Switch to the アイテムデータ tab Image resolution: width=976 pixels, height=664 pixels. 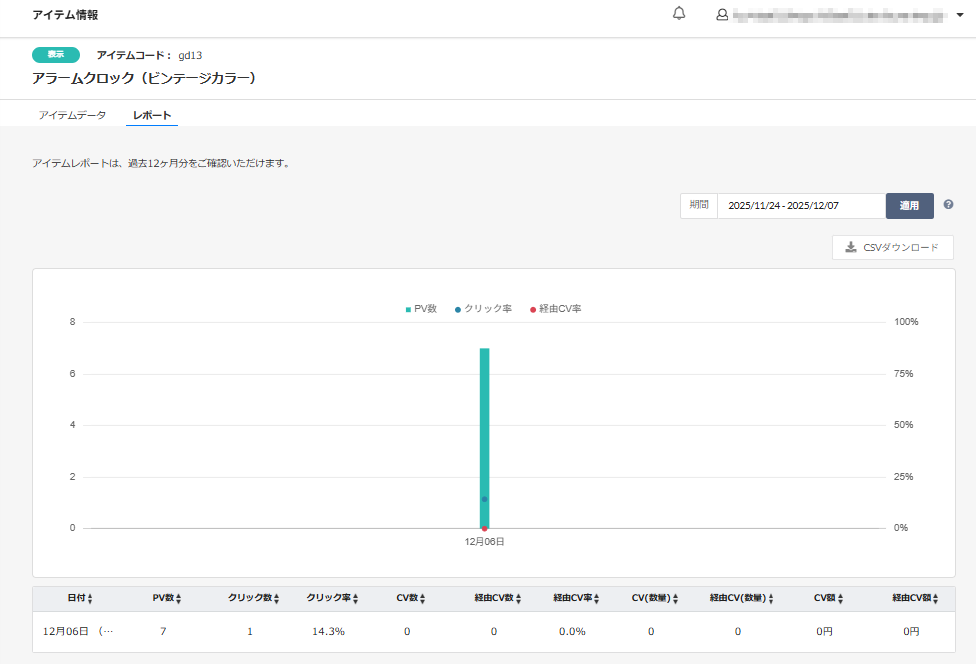click(x=72, y=115)
